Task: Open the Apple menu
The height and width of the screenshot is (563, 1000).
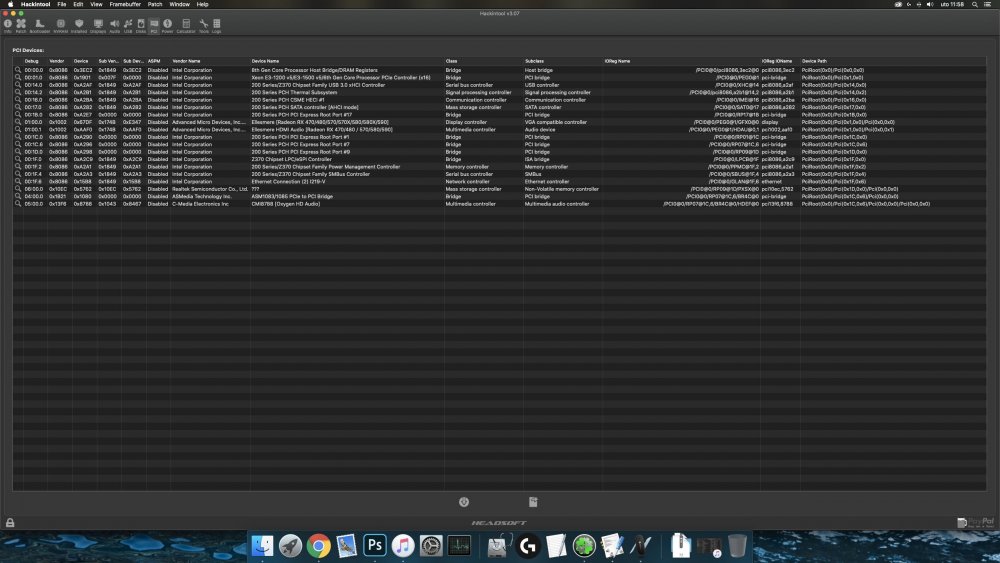Action: [x=10, y=4]
